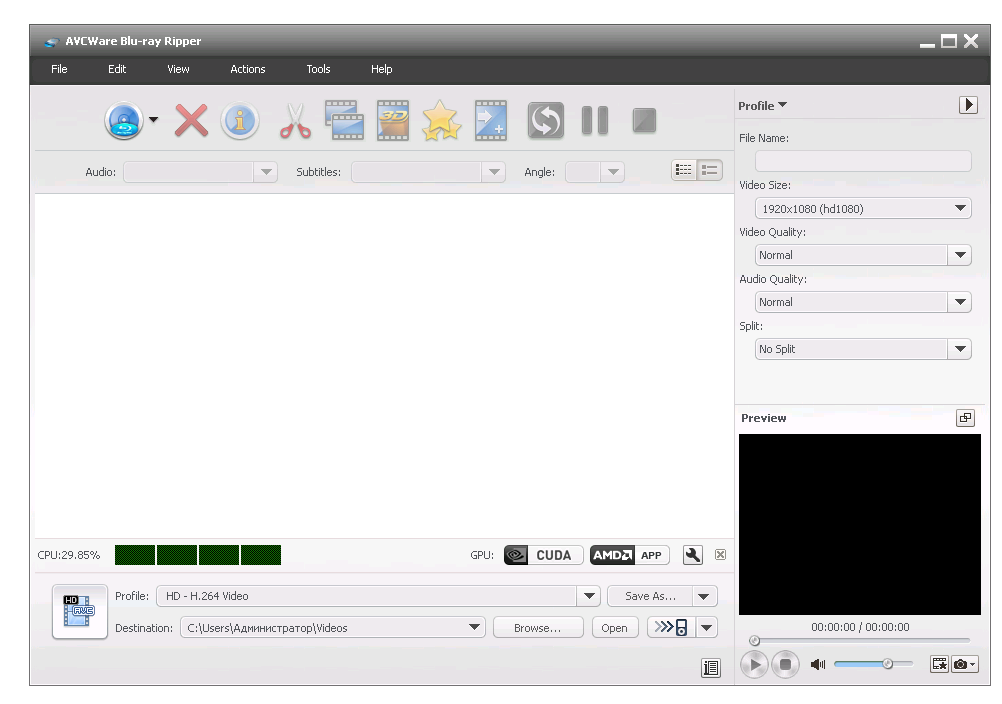Image resolution: width=1002 pixels, height=704 pixels.
Task: Pause the ripping process
Action: coord(595,120)
